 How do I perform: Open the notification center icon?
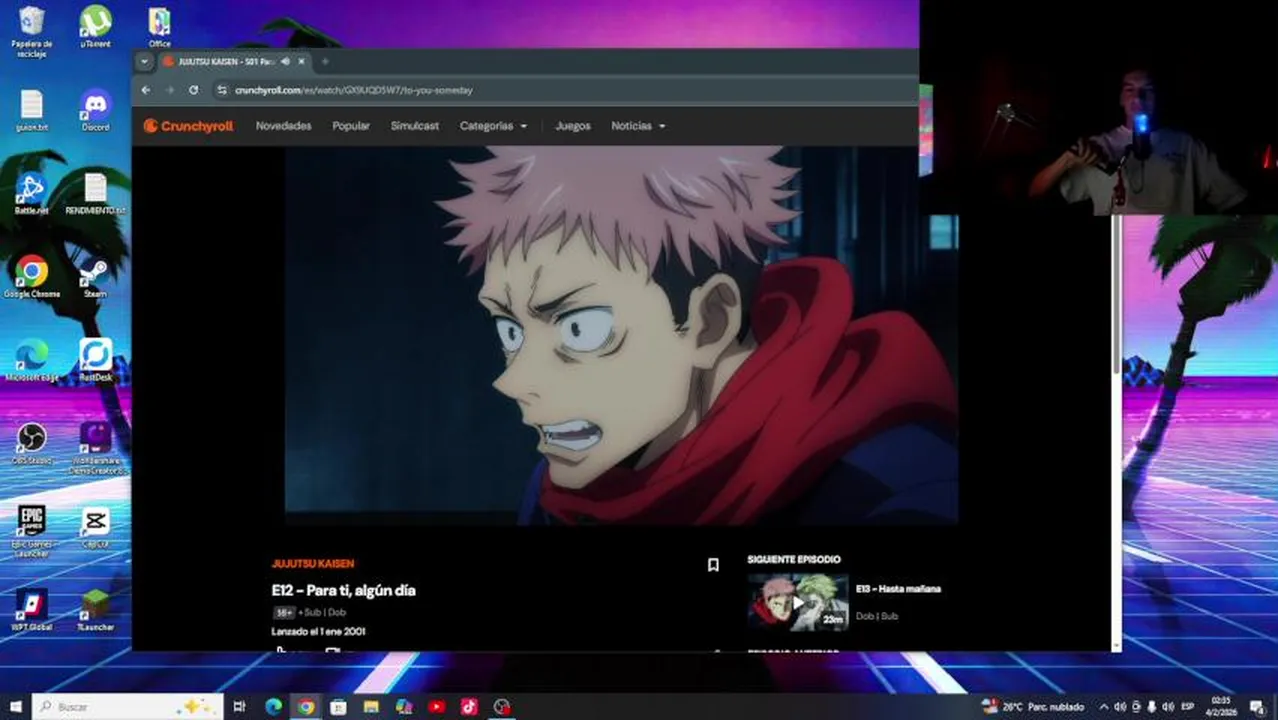(x=1257, y=707)
